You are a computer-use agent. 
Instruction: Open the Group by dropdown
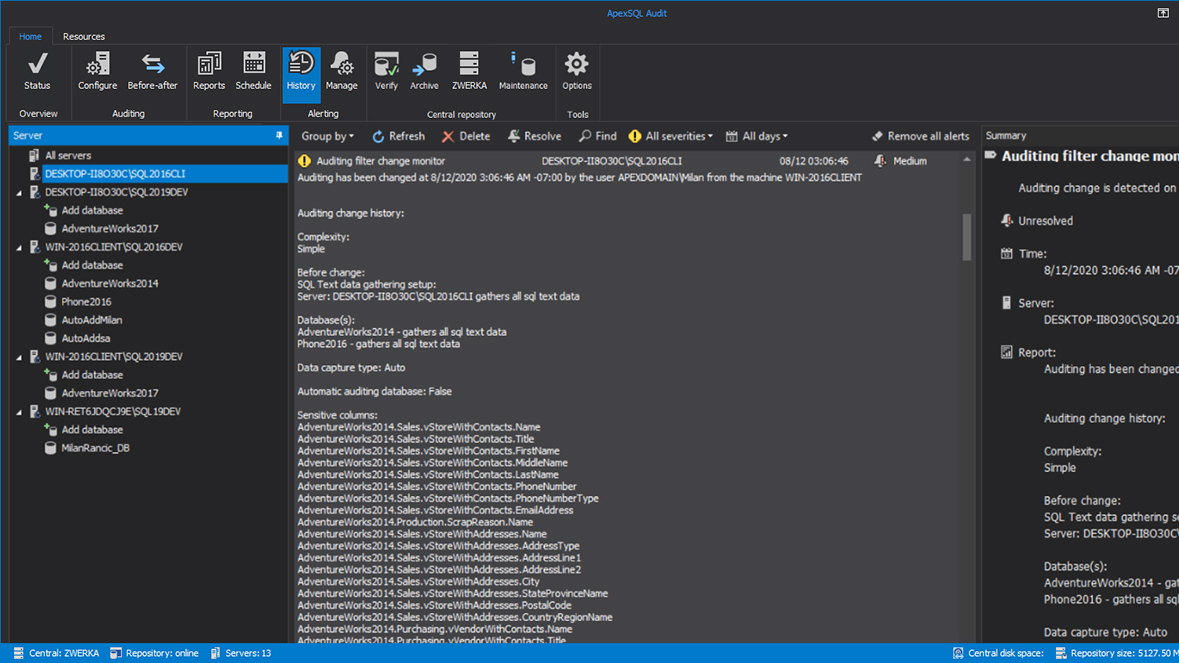[x=327, y=136]
